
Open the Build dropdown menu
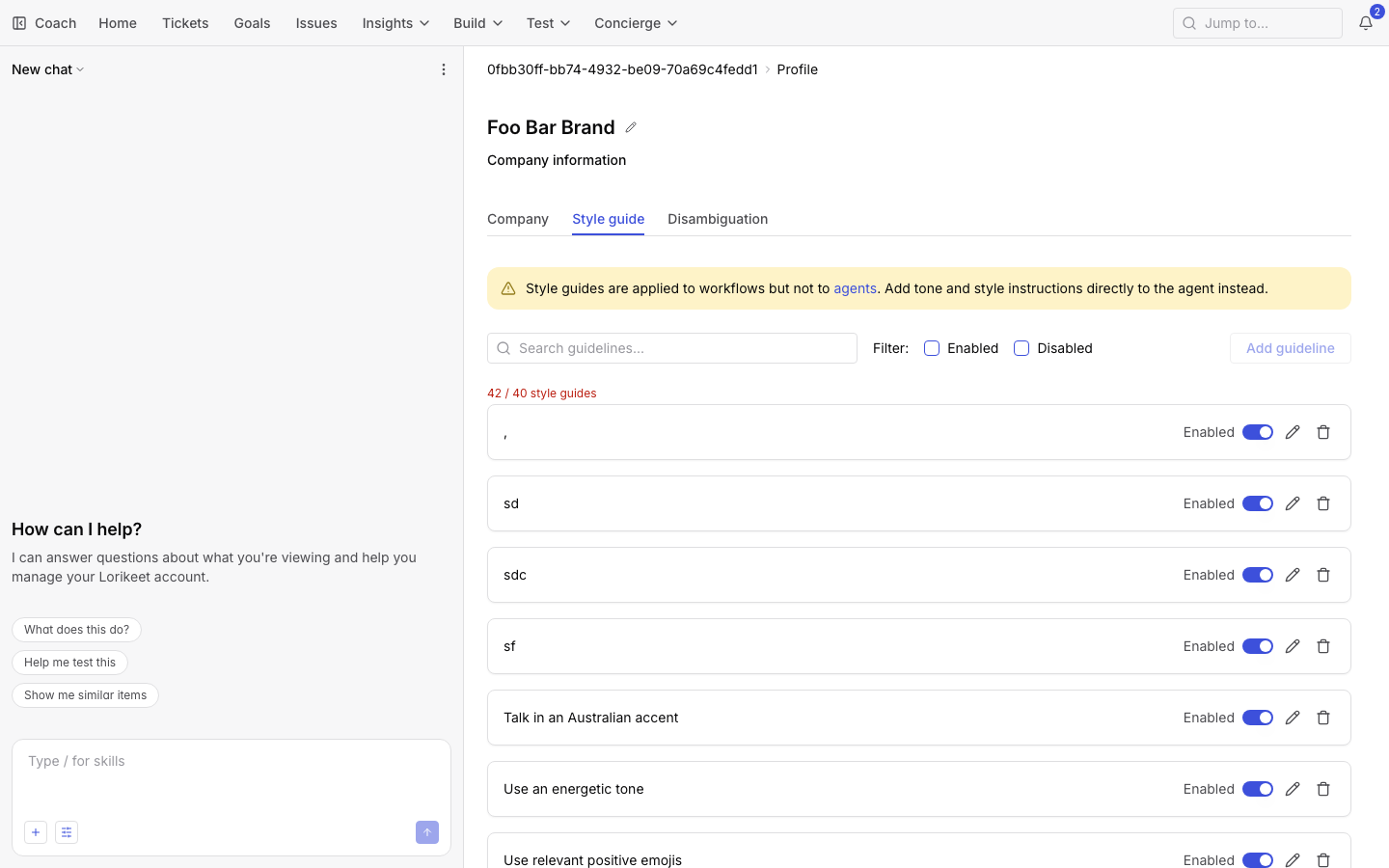(477, 23)
